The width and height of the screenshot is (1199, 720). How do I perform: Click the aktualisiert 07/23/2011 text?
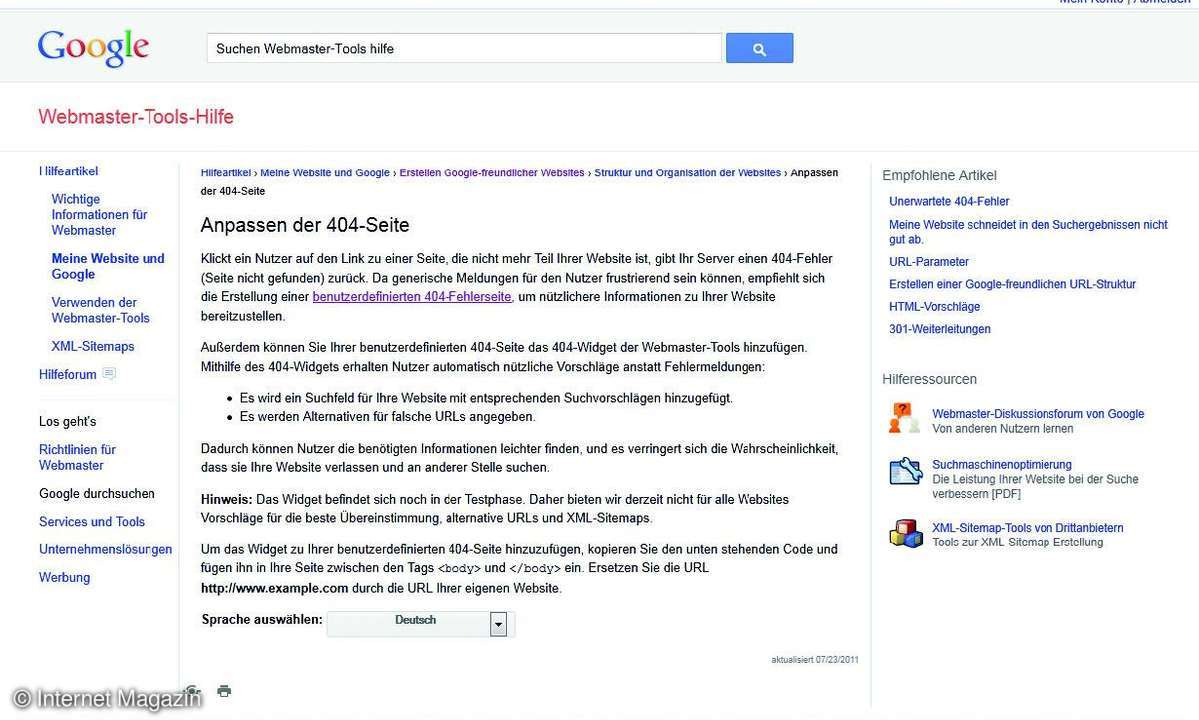click(x=814, y=660)
